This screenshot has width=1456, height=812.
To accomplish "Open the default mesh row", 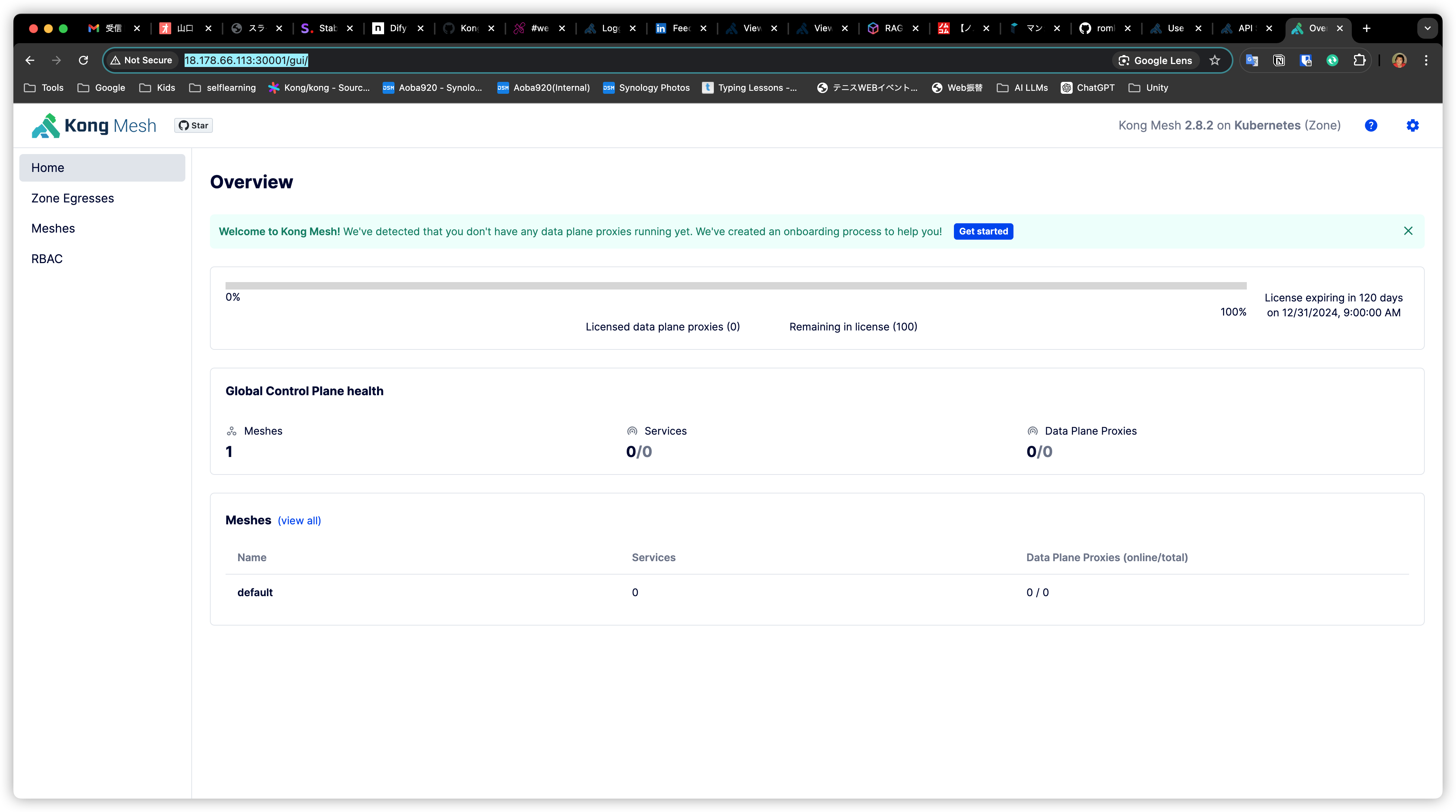I will pyautogui.click(x=817, y=592).
